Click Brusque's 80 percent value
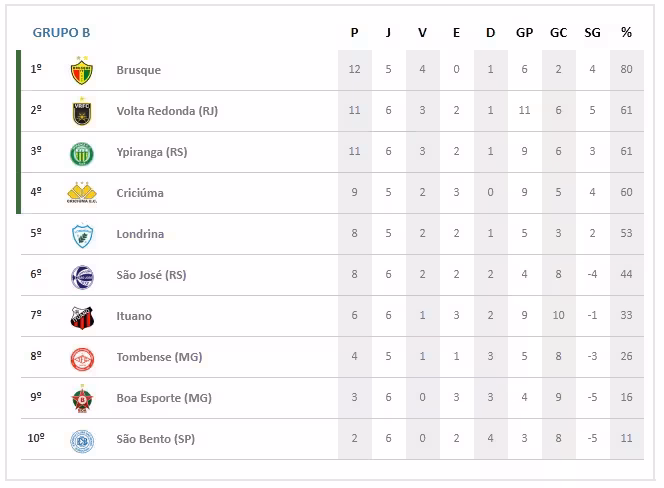The image size is (664, 488). click(626, 70)
